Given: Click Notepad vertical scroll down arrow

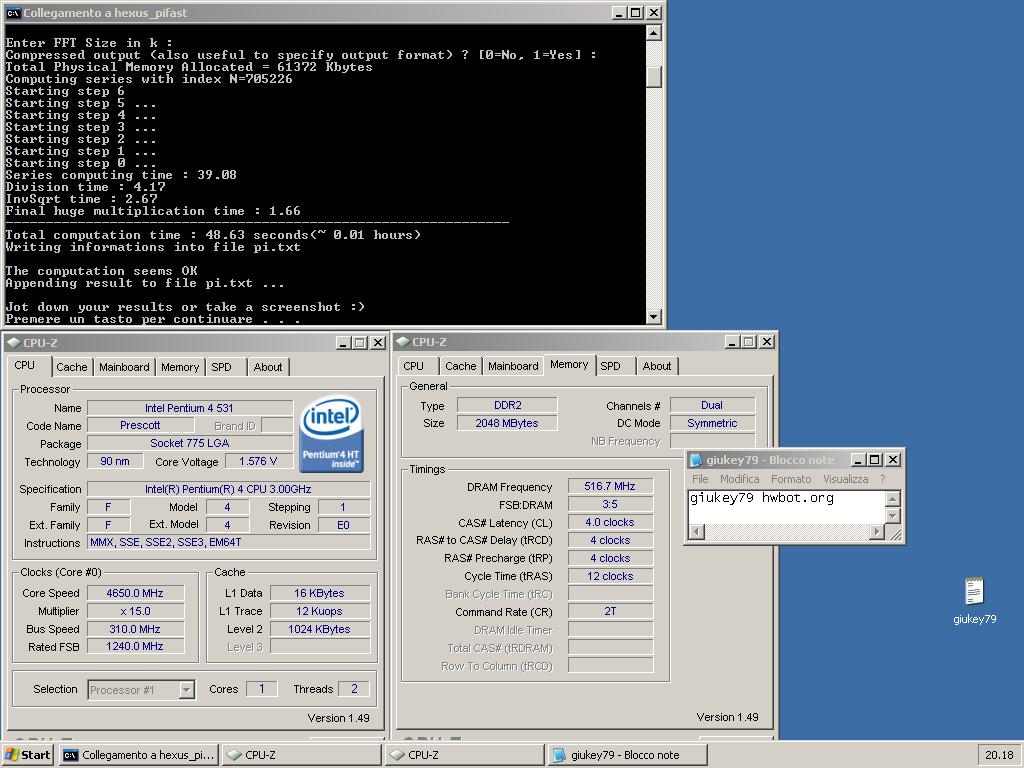Looking at the screenshot, I should (892, 516).
